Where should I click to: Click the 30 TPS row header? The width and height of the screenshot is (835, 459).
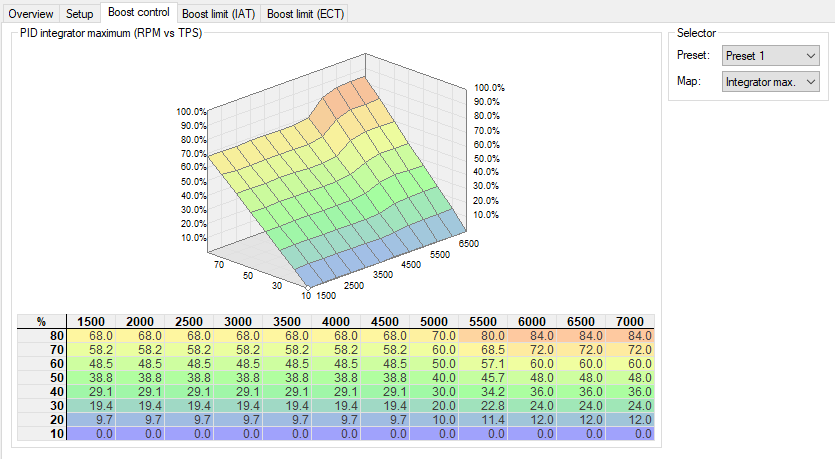pos(42,405)
